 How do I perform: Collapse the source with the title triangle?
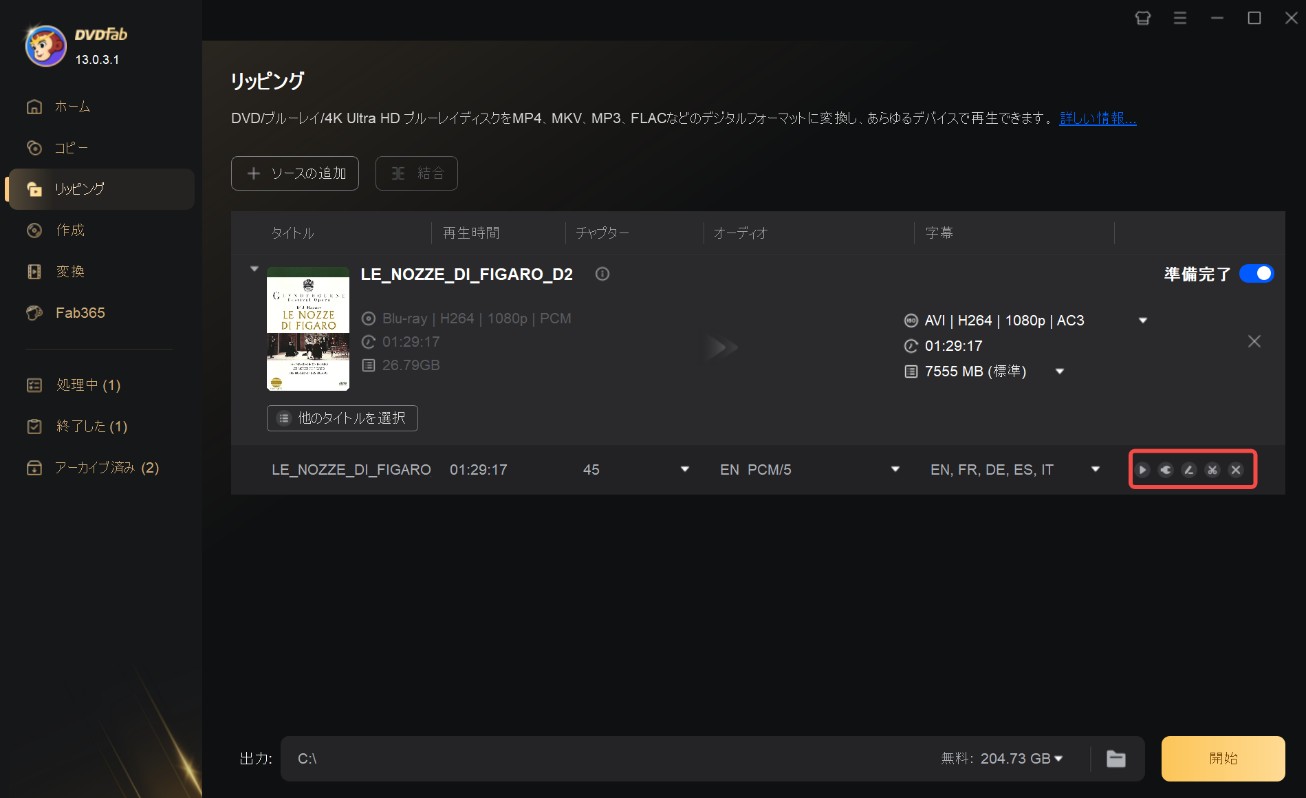coord(254,269)
